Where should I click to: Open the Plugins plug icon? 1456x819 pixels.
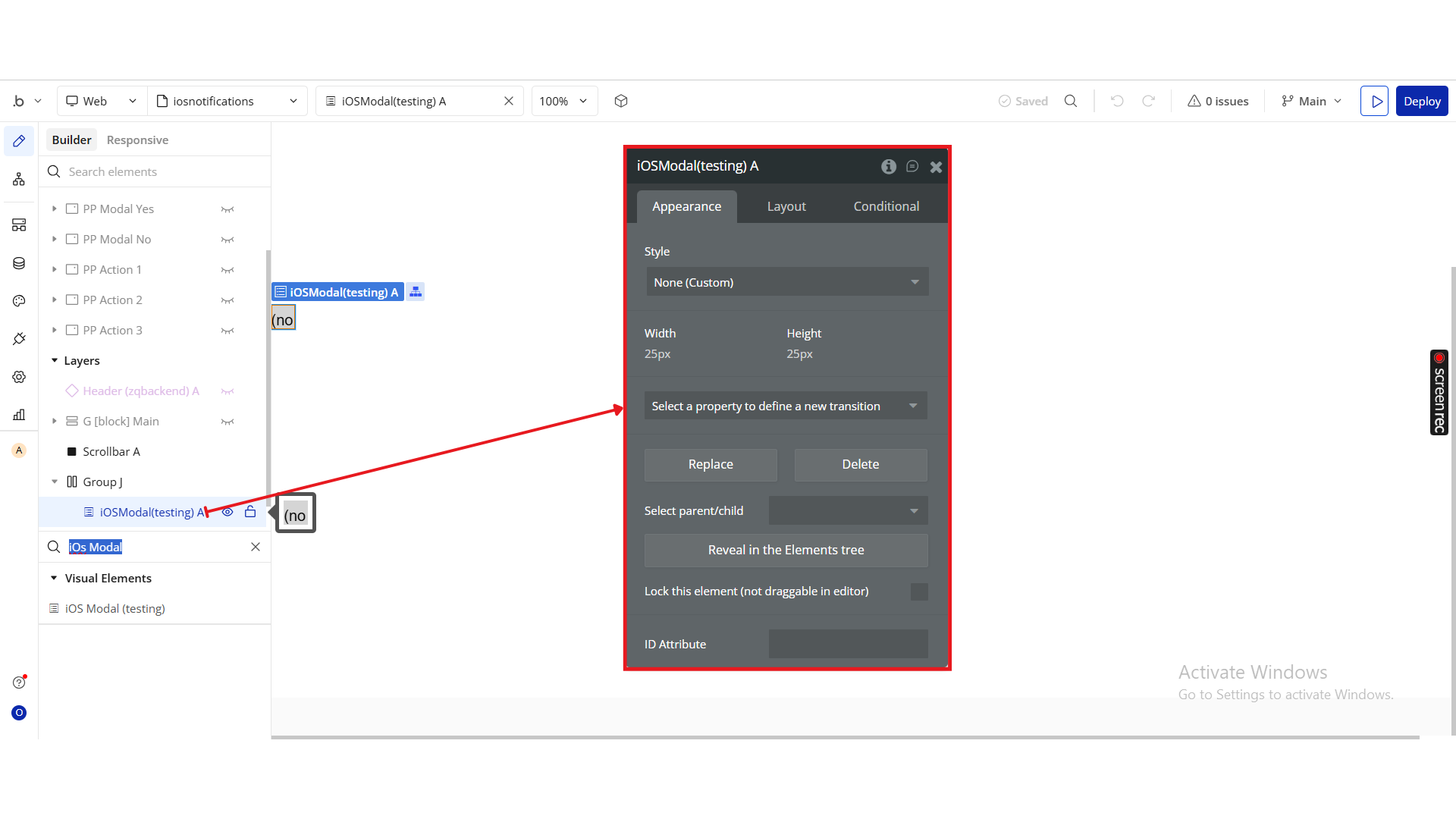coord(19,339)
